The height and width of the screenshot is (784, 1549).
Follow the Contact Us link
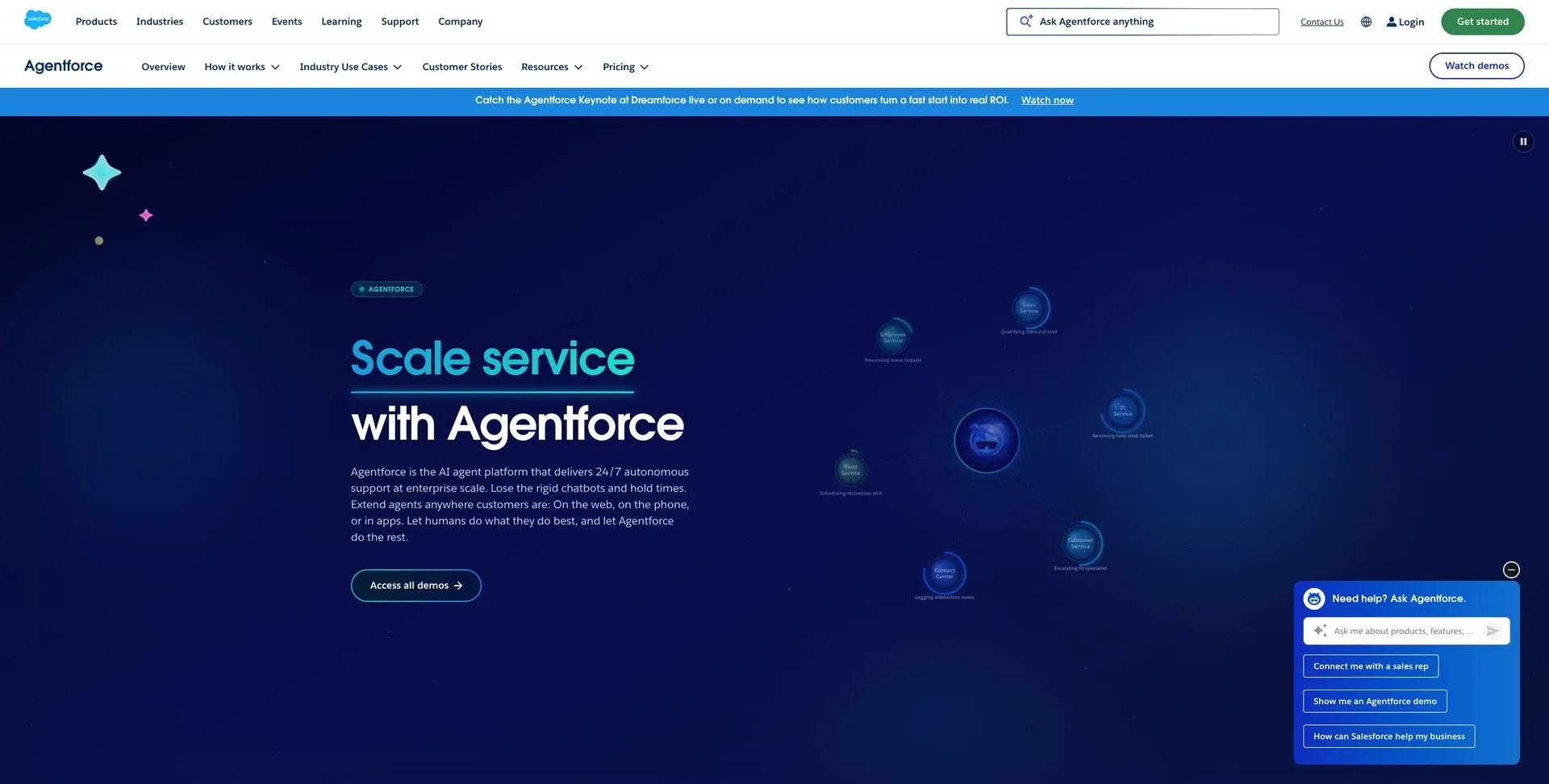tap(1321, 22)
